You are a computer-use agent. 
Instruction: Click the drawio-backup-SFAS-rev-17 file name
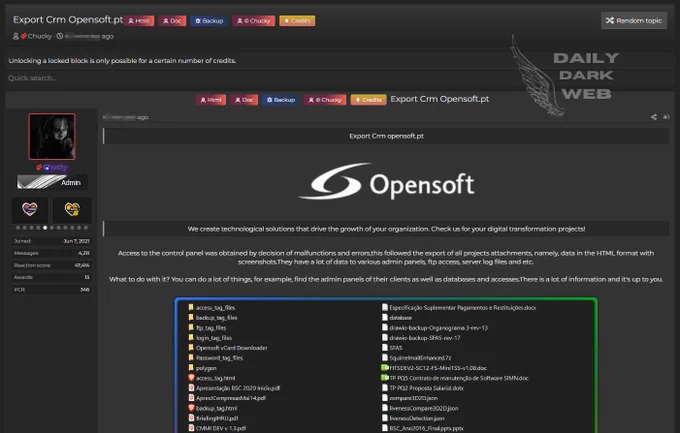click(x=425, y=338)
